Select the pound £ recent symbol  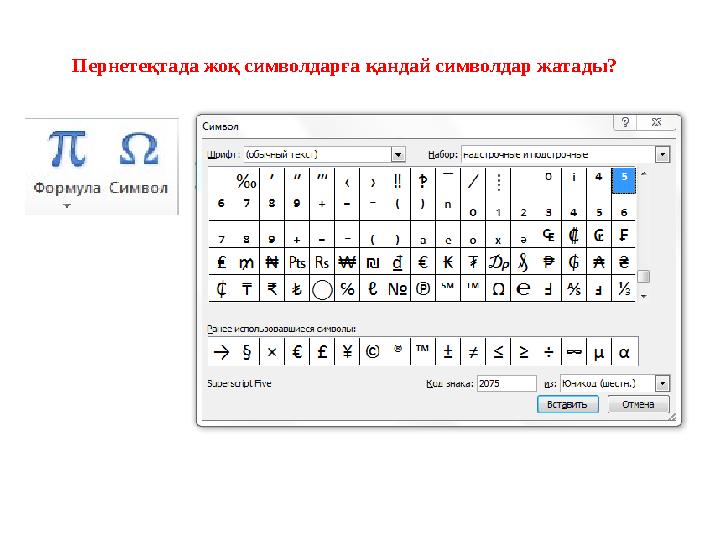322,352
